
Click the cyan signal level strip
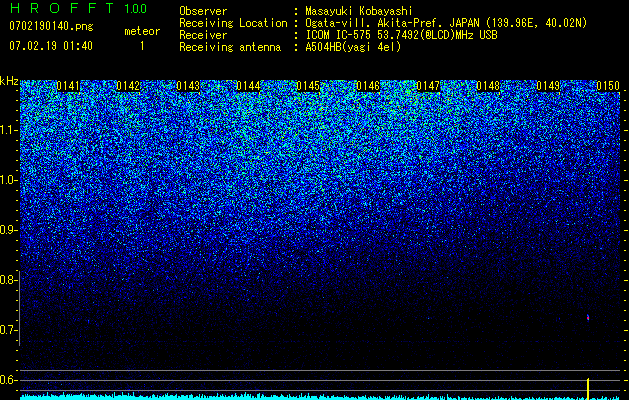(320, 396)
